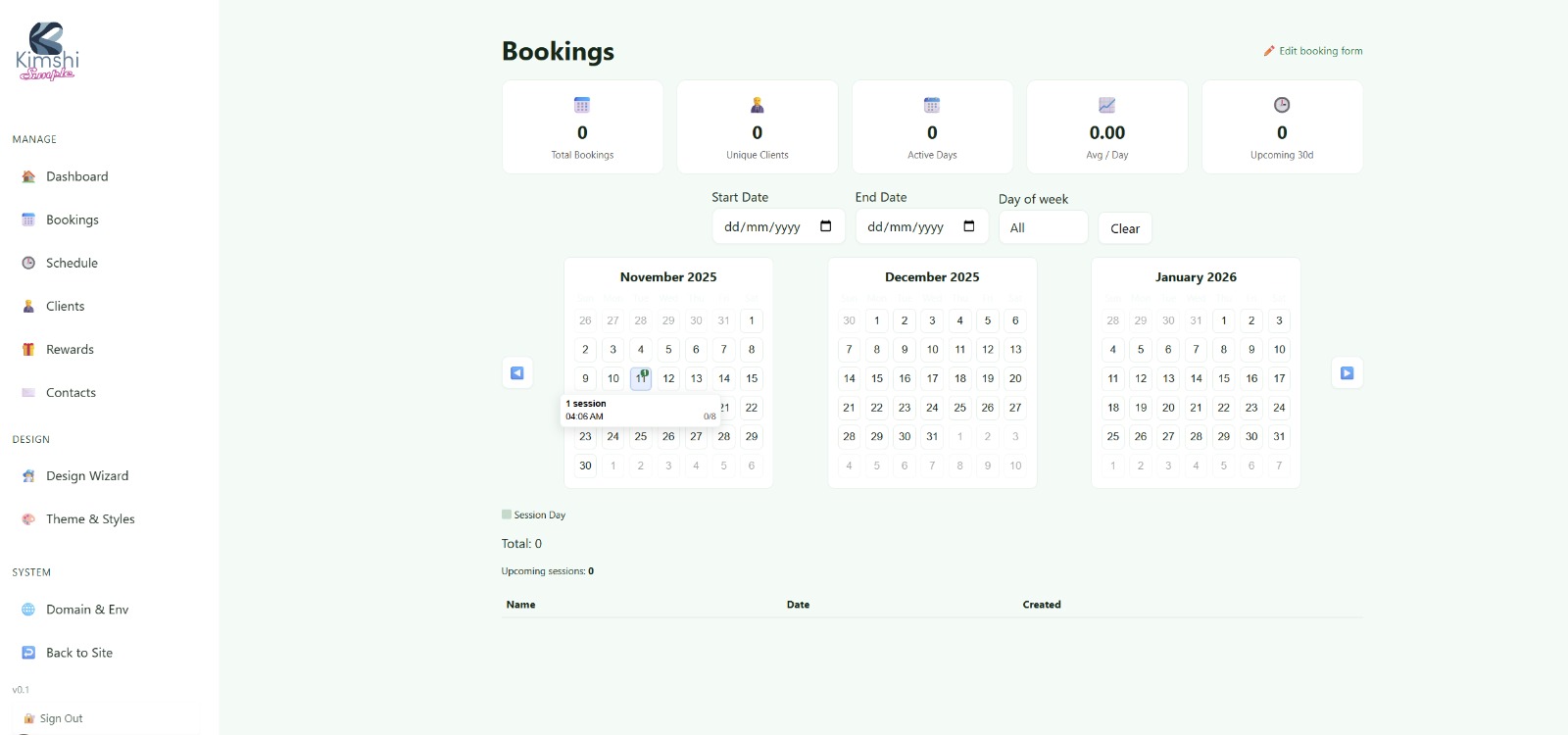Sign out of the account
1568x735 pixels.
coord(61,718)
